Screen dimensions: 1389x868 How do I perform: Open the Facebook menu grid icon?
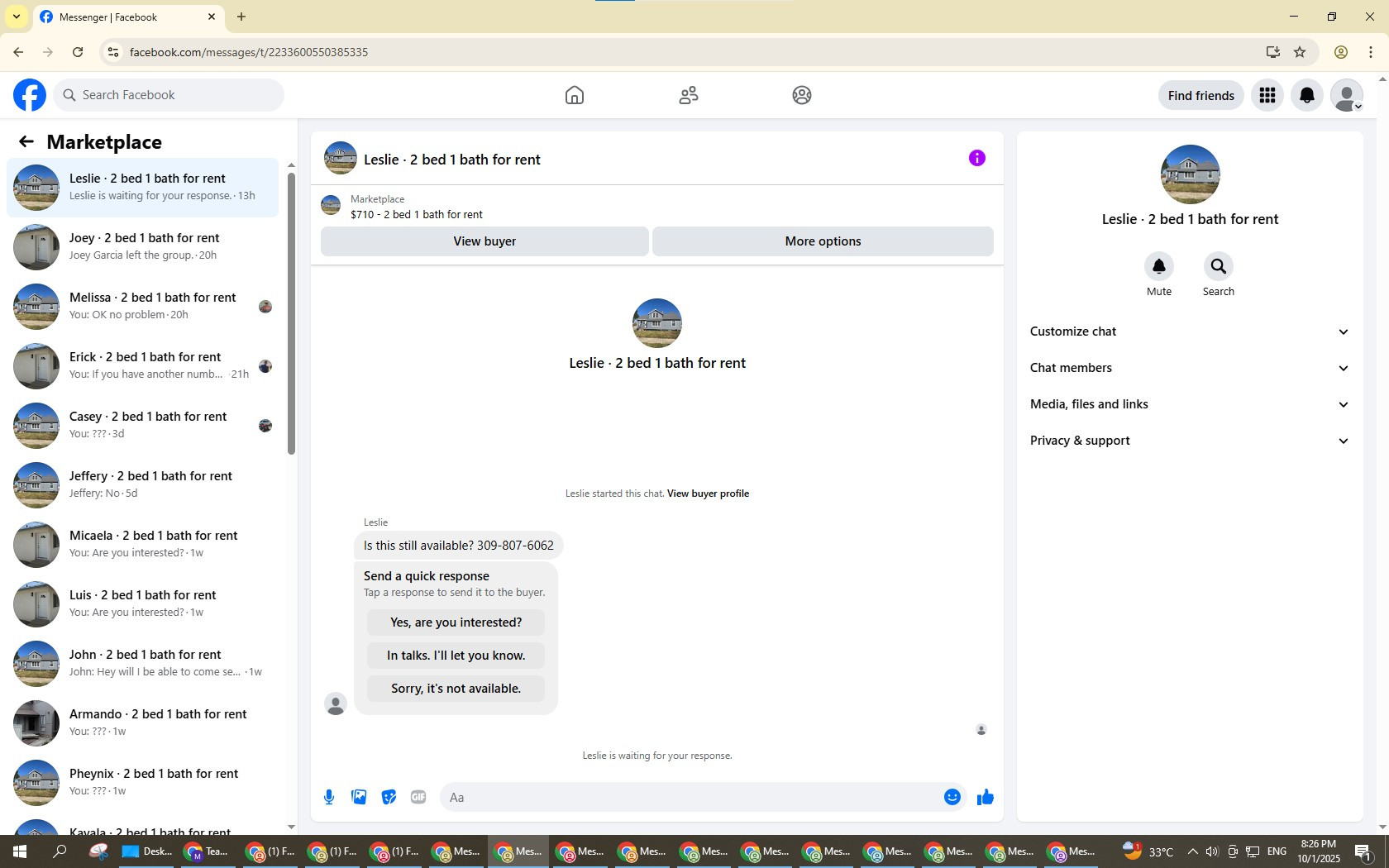[x=1267, y=95]
